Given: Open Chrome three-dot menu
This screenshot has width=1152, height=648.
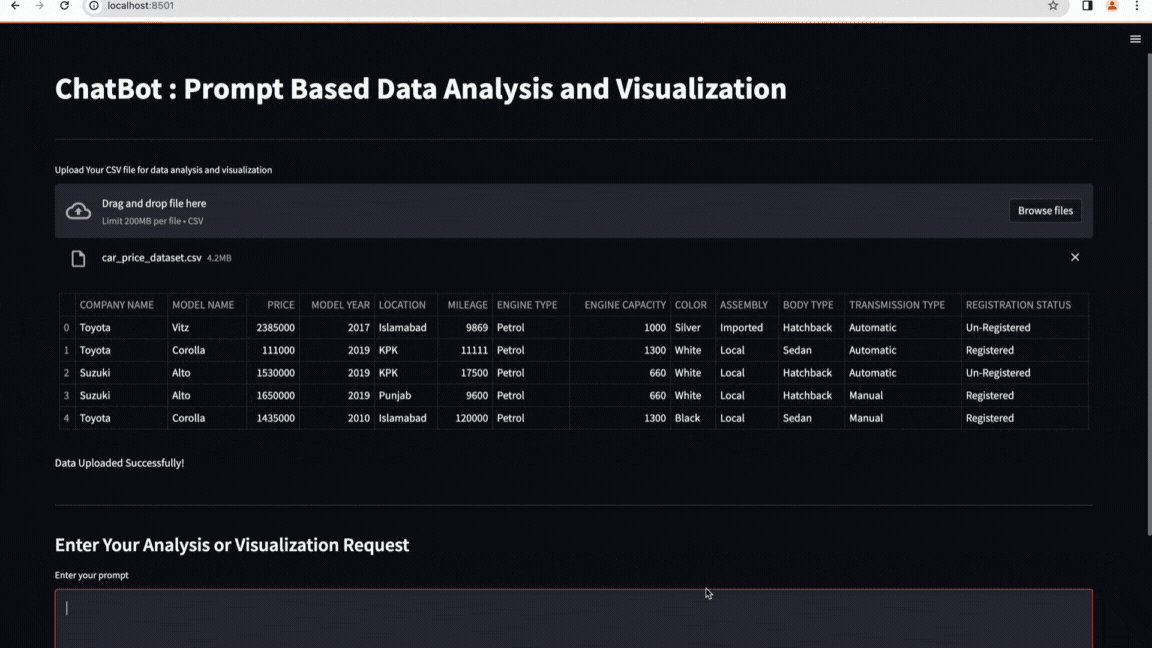Looking at the screenshot, I should 1137,6.
